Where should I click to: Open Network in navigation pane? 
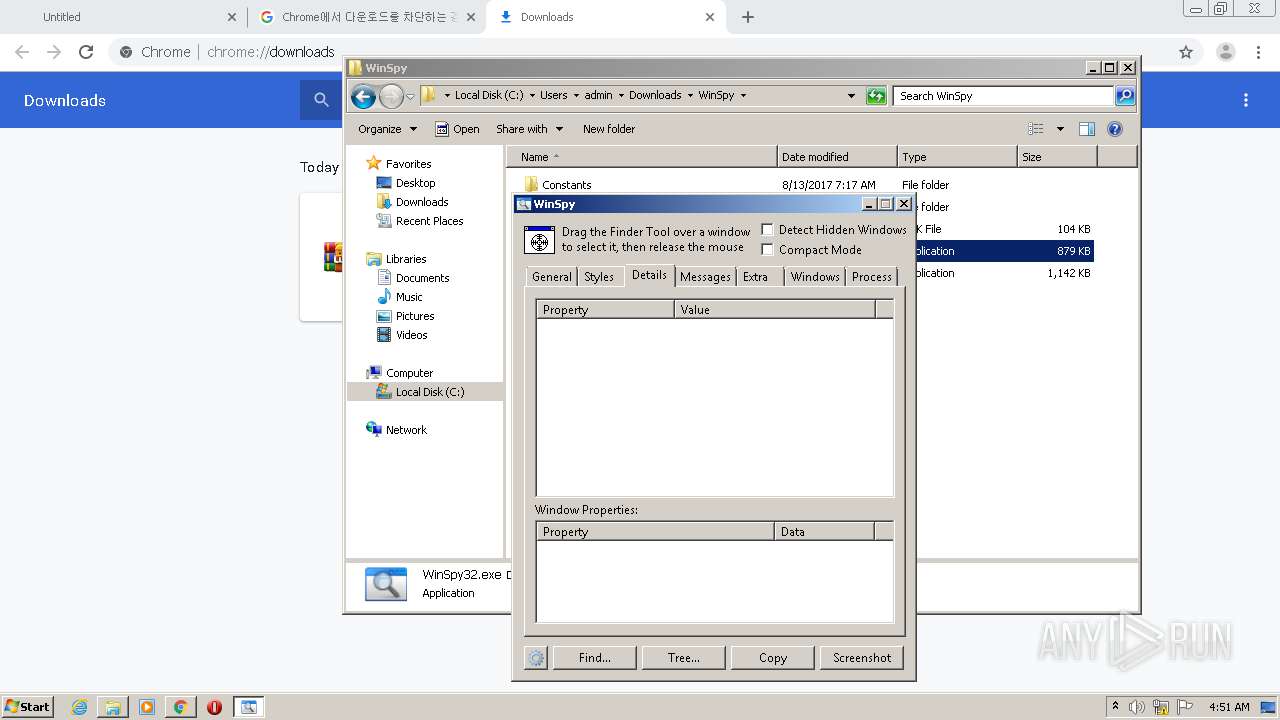[x=406, y=430]
